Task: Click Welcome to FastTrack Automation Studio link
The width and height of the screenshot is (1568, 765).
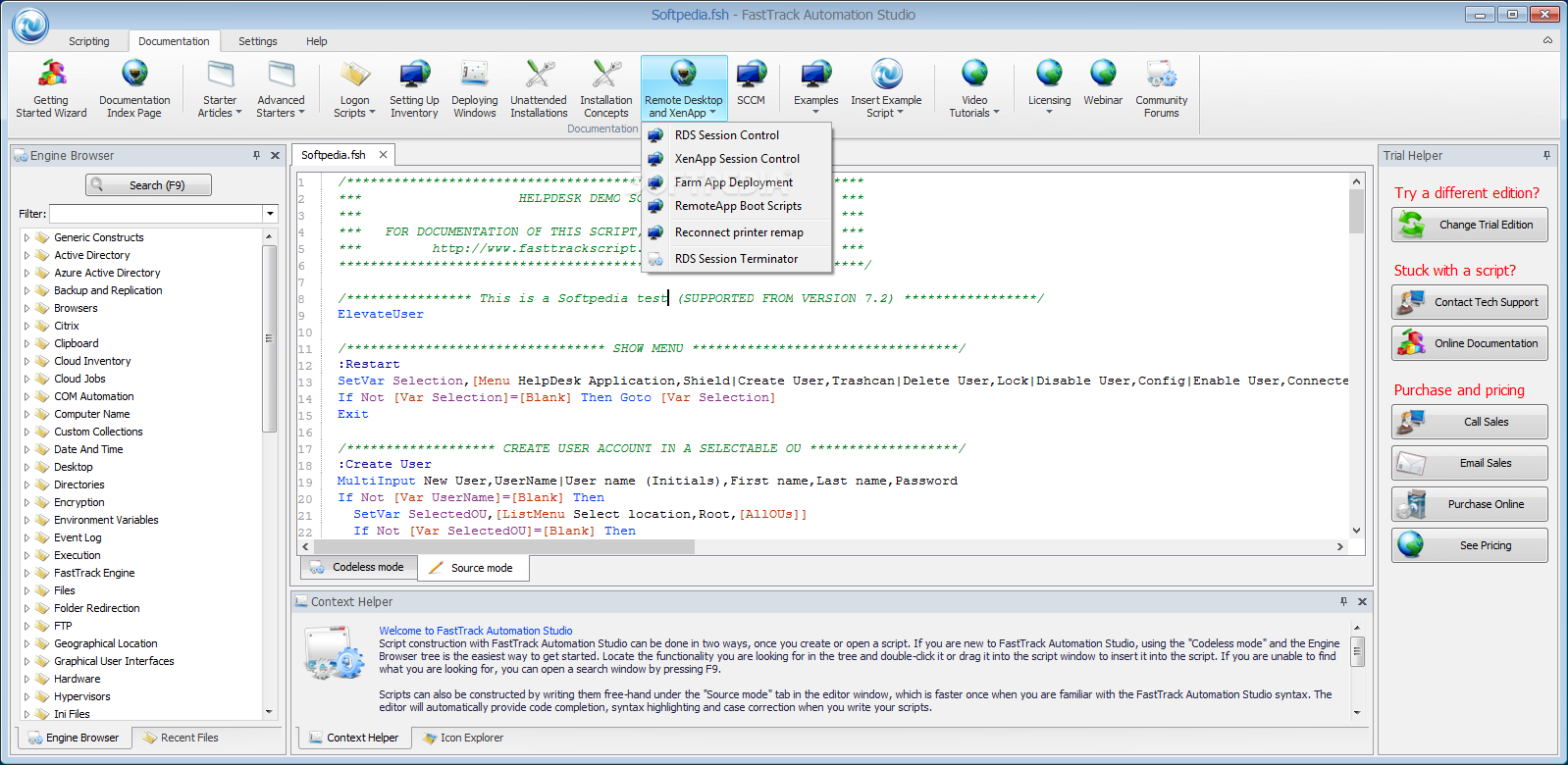Action: [x=476, y=631]
